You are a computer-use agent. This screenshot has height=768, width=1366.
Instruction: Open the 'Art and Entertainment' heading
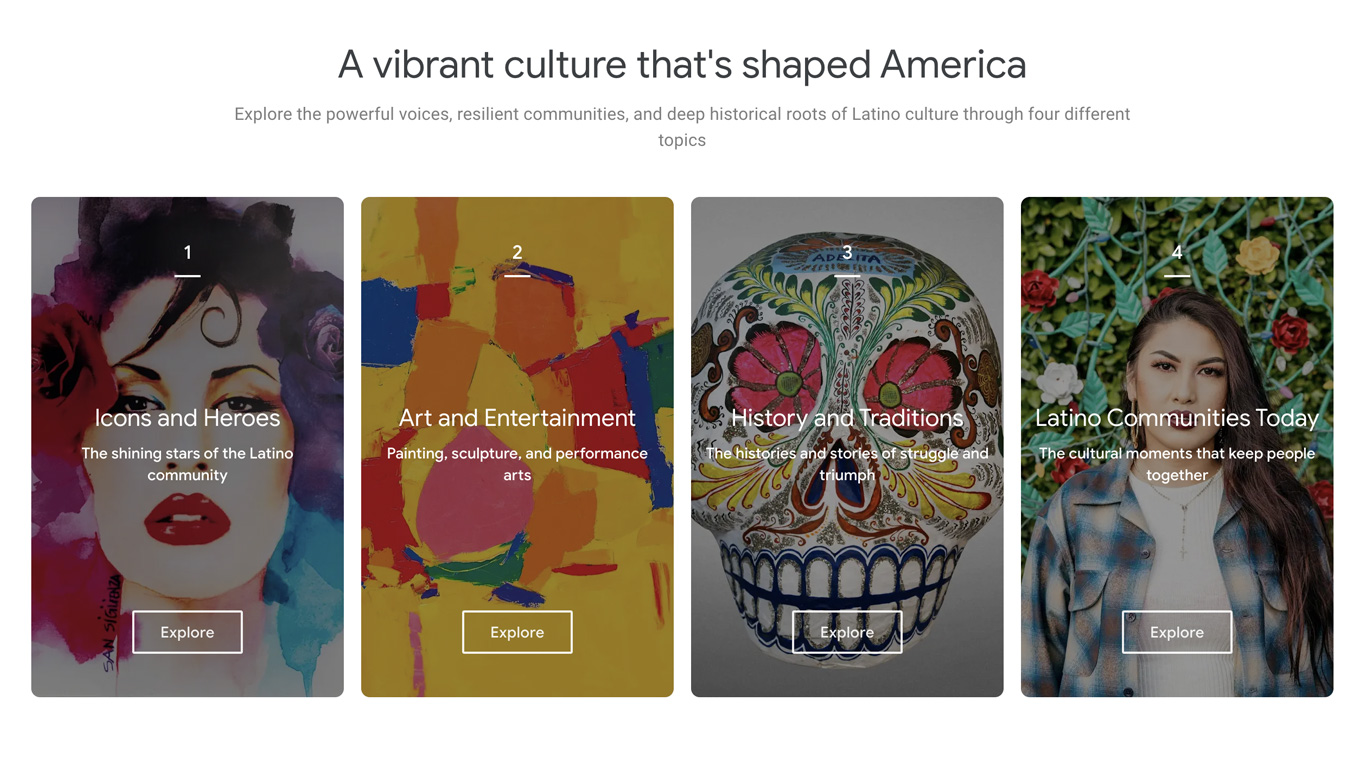517,418
